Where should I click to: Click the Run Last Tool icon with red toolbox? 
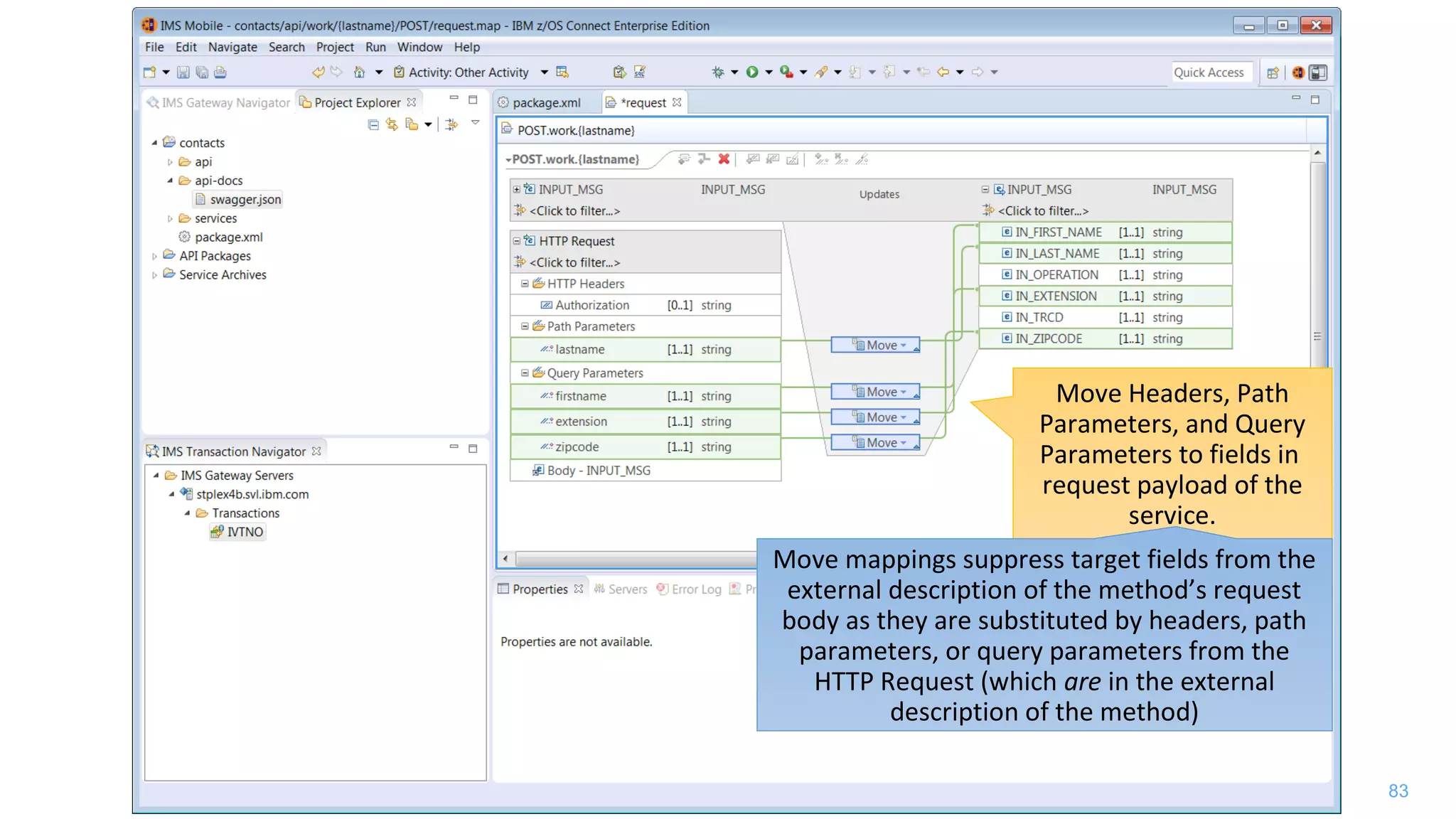[786, 72]
